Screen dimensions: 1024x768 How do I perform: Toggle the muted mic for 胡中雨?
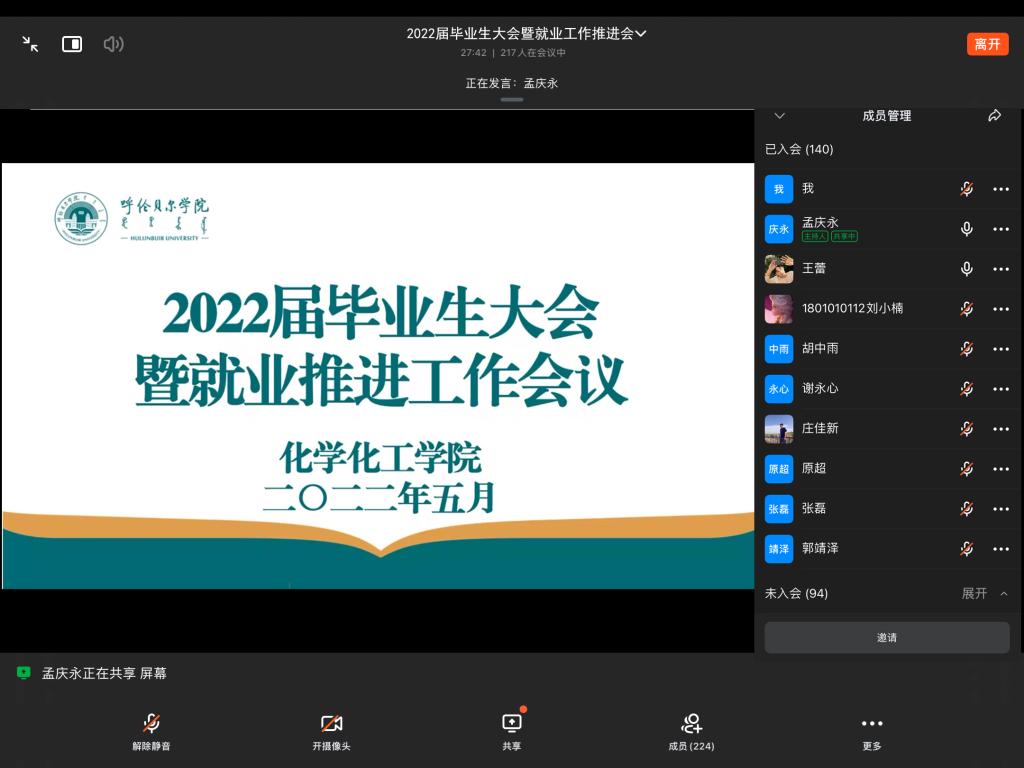coord(966,349)
